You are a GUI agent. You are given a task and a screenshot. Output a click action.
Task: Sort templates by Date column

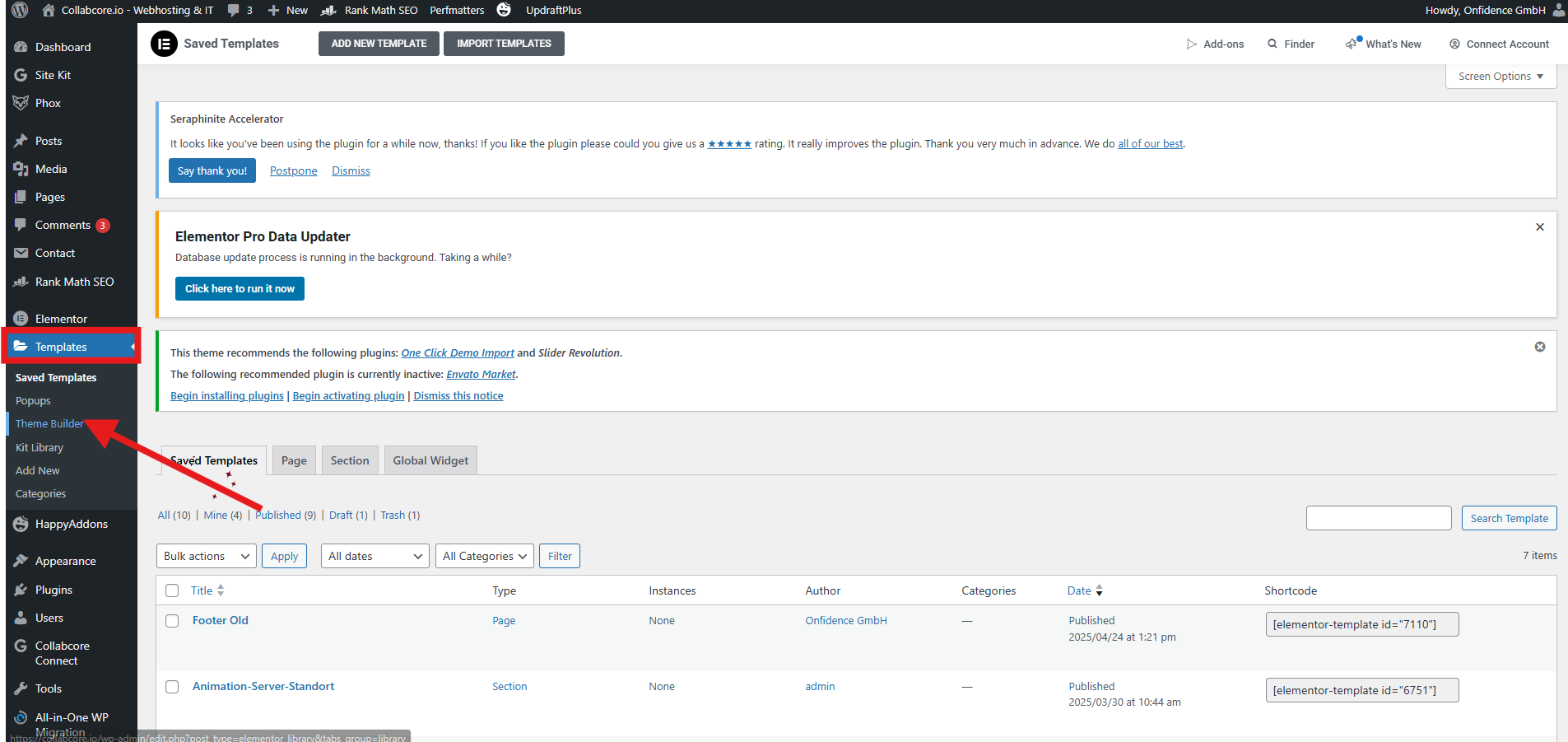1085,590
